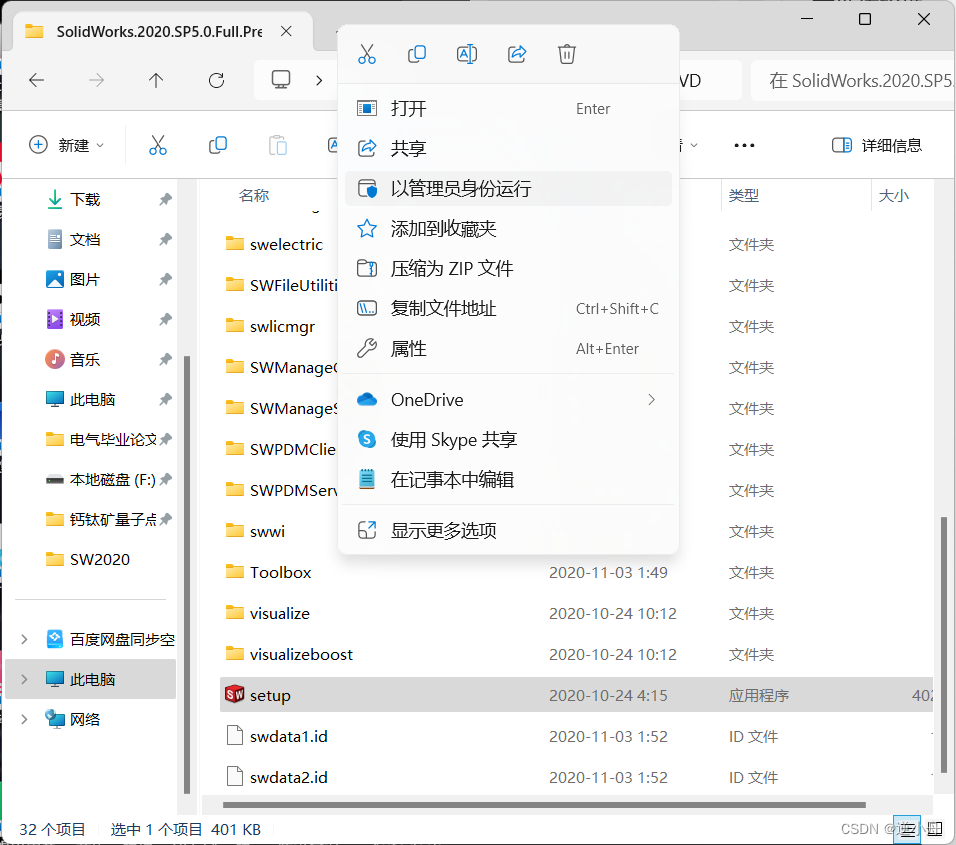Click 显示更多选项 at menu bottom
Screen dimensions: 956x845
click(x=508, y=530)
